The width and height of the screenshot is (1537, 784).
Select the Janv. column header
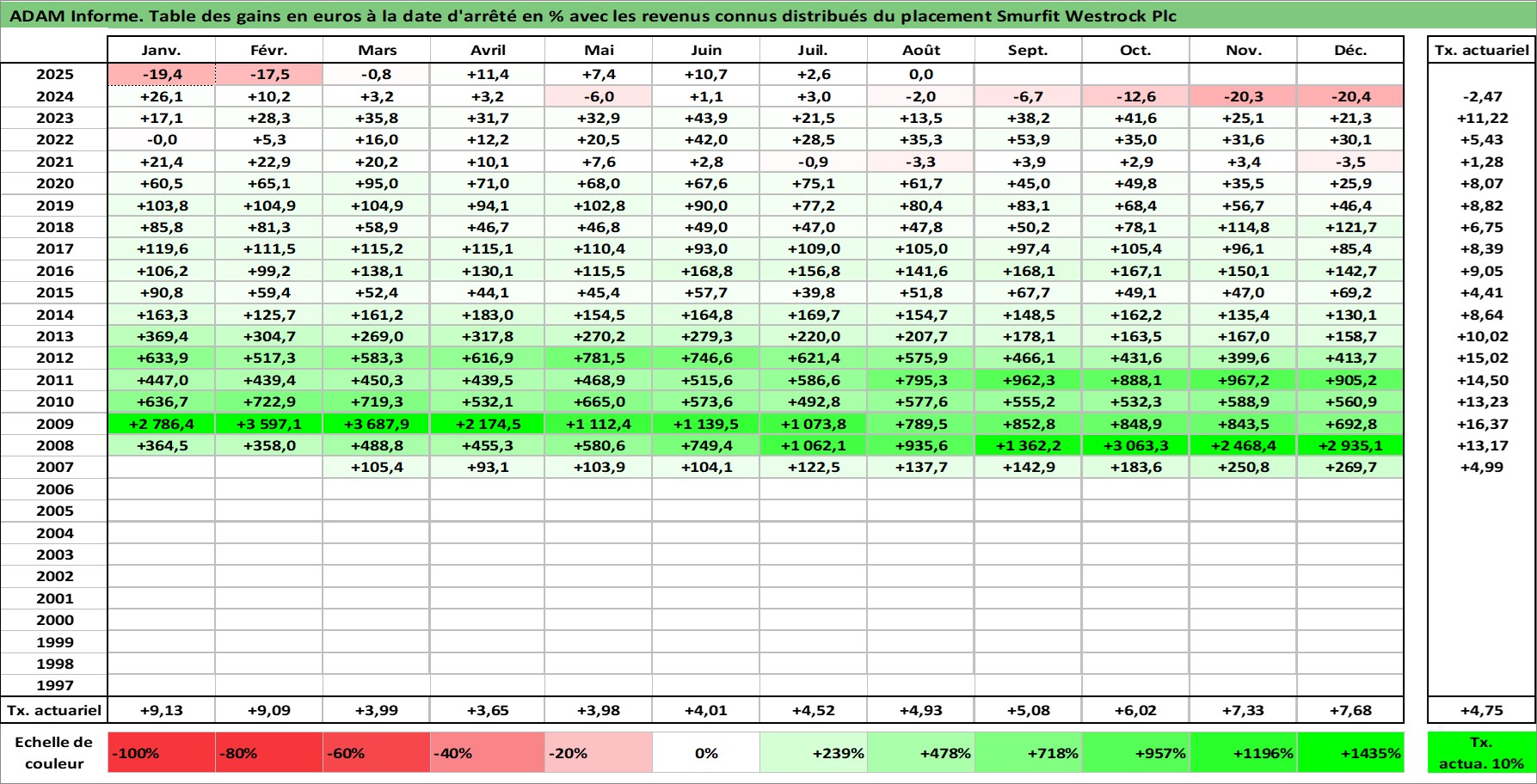pyautogui.click(x=161, y=50)
